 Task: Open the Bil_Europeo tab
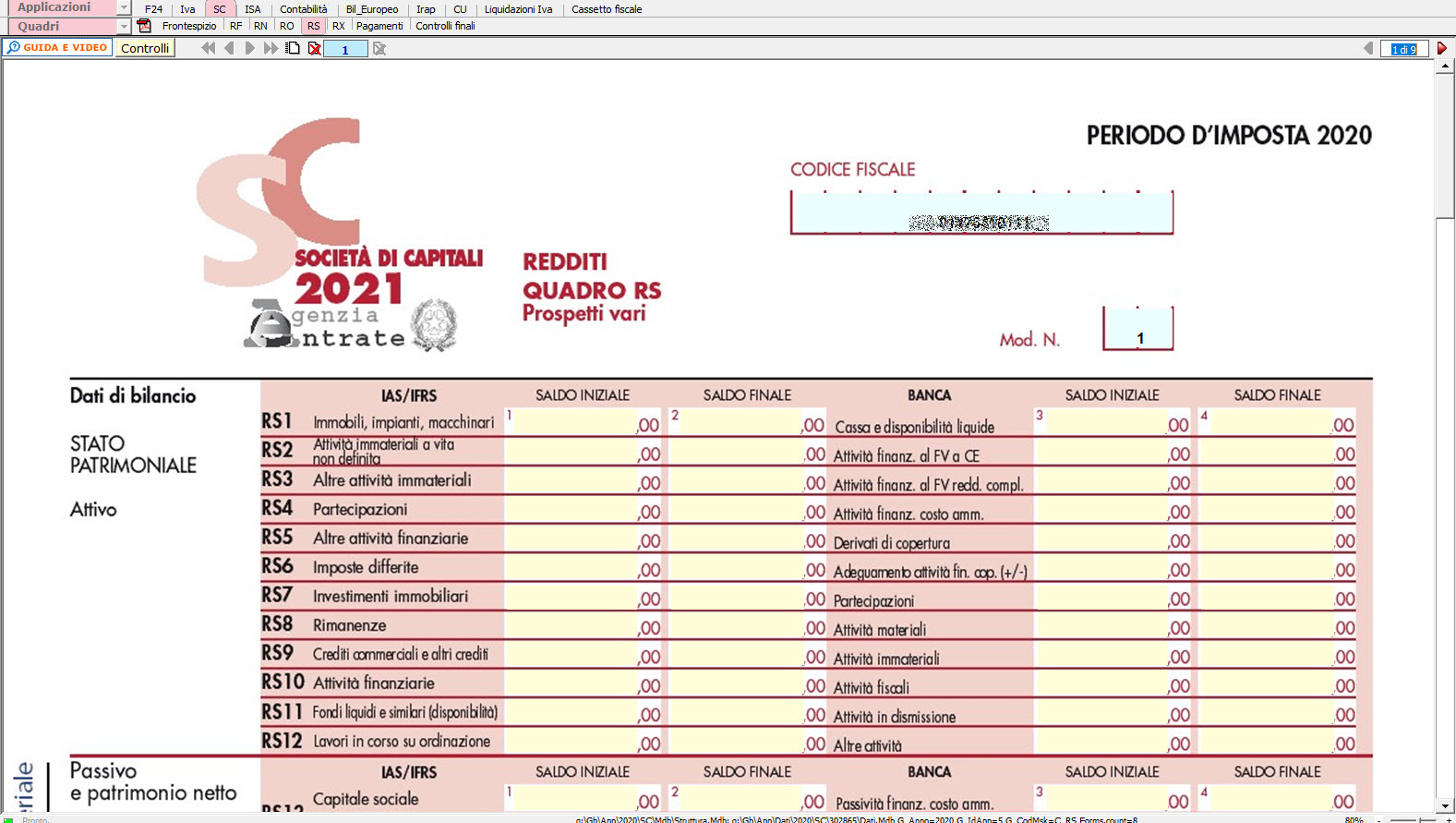372,9
